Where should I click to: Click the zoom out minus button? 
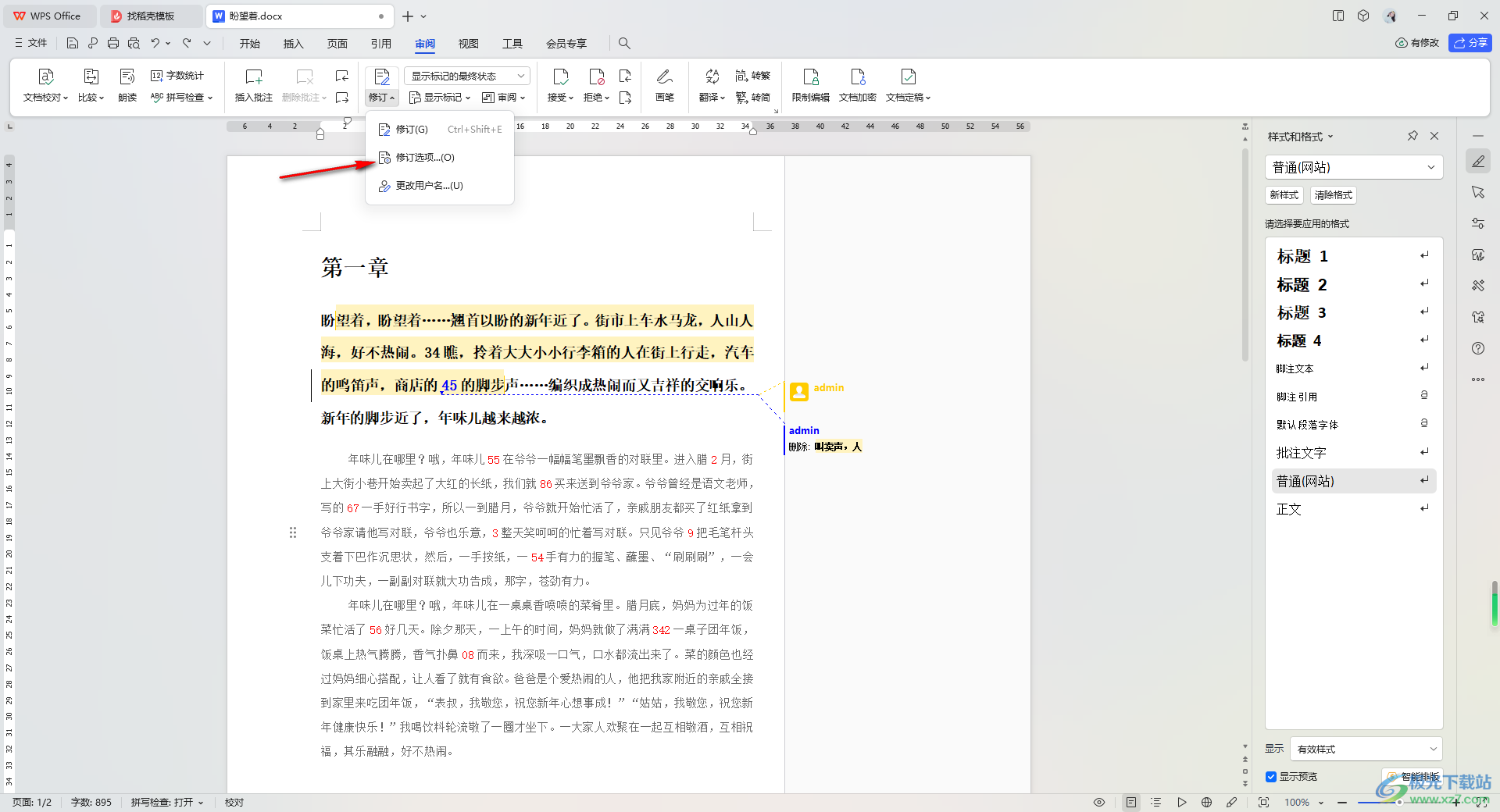(1341, 802)
